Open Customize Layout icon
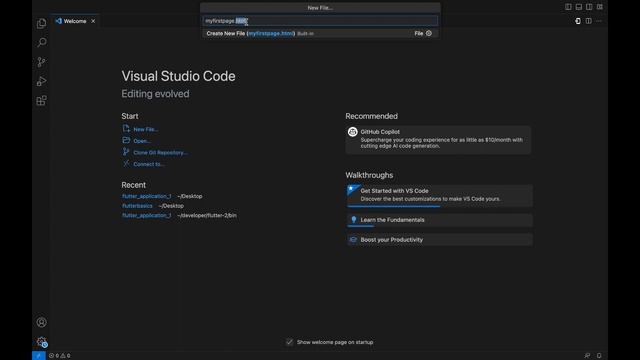The height and width of the screenshot is (360, 640). [x=600, y=7]
